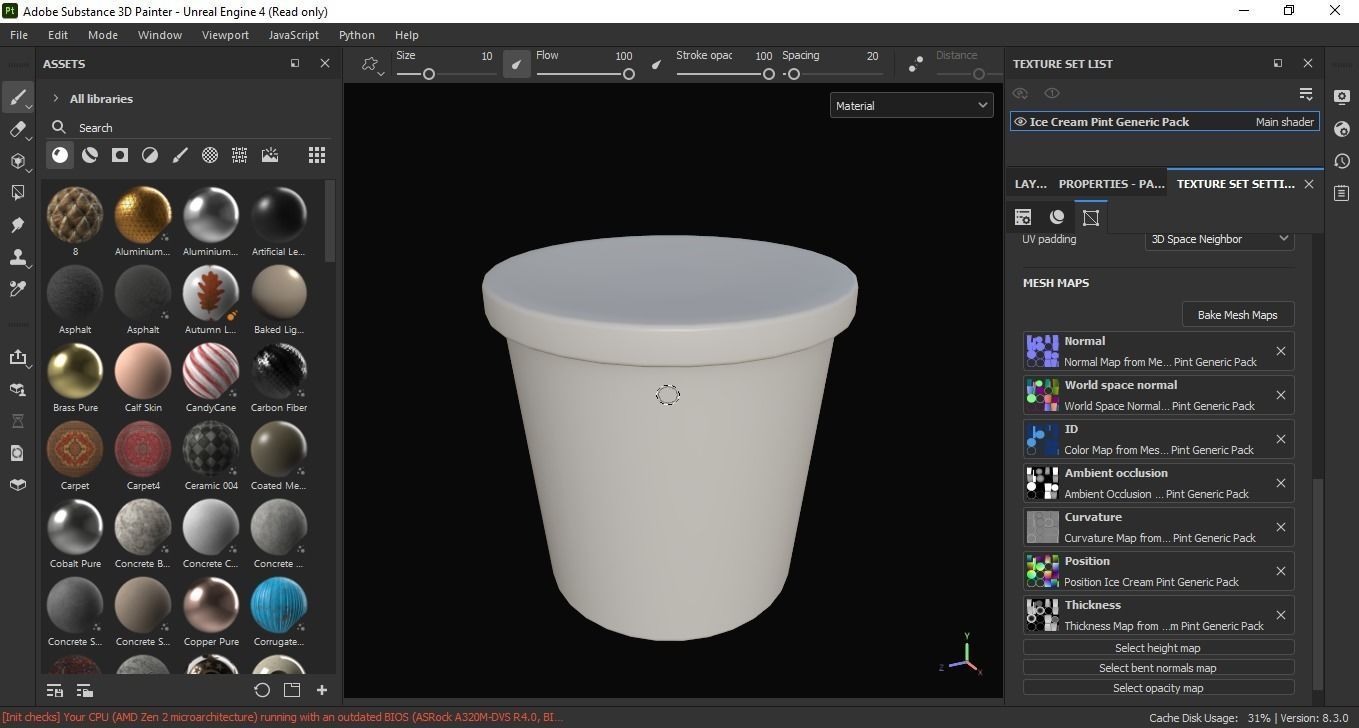Select the Eraser tool
This screenshot has width=1359, height=728.
pos(17,129)
